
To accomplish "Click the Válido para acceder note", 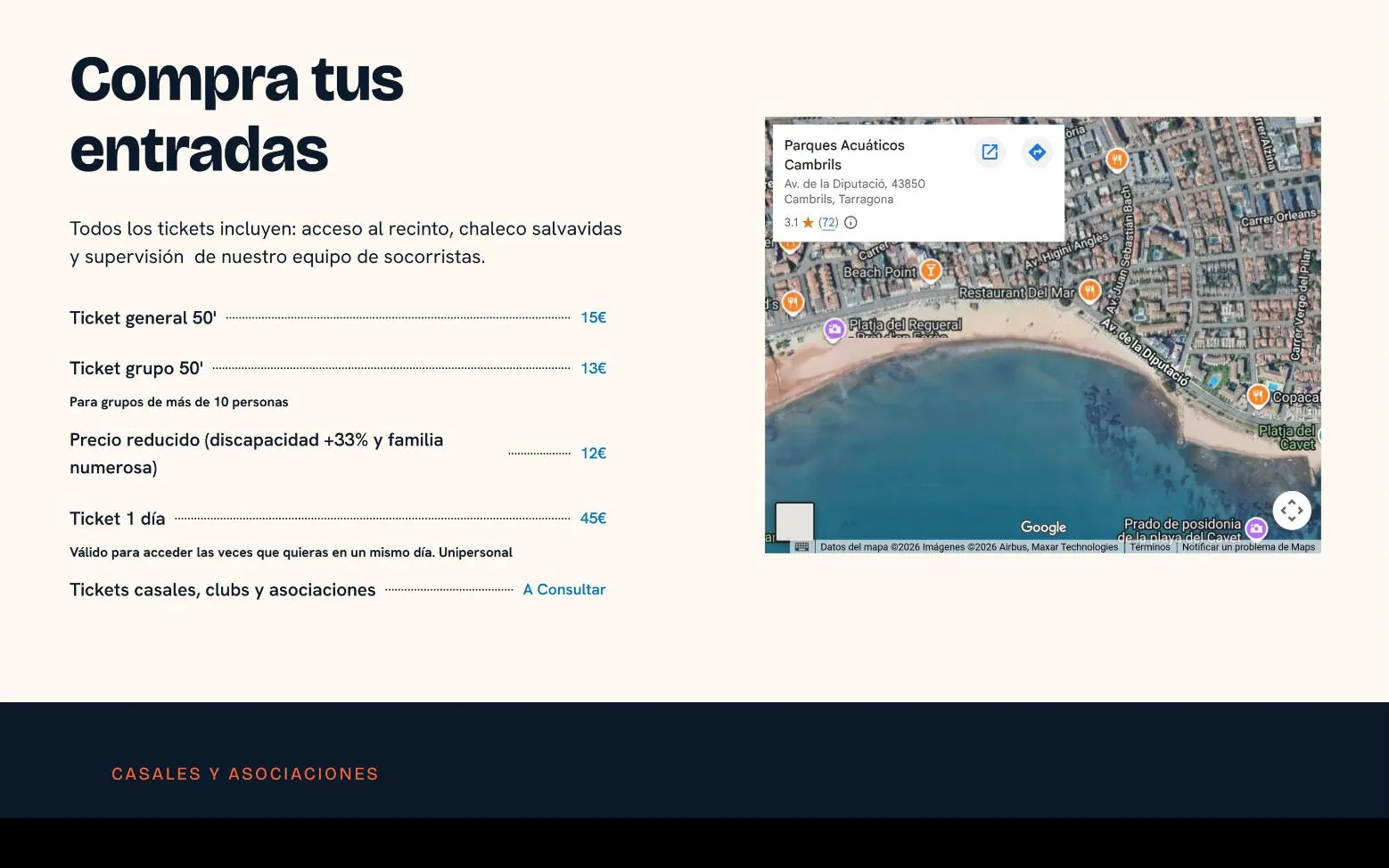I will pos(291,553).
